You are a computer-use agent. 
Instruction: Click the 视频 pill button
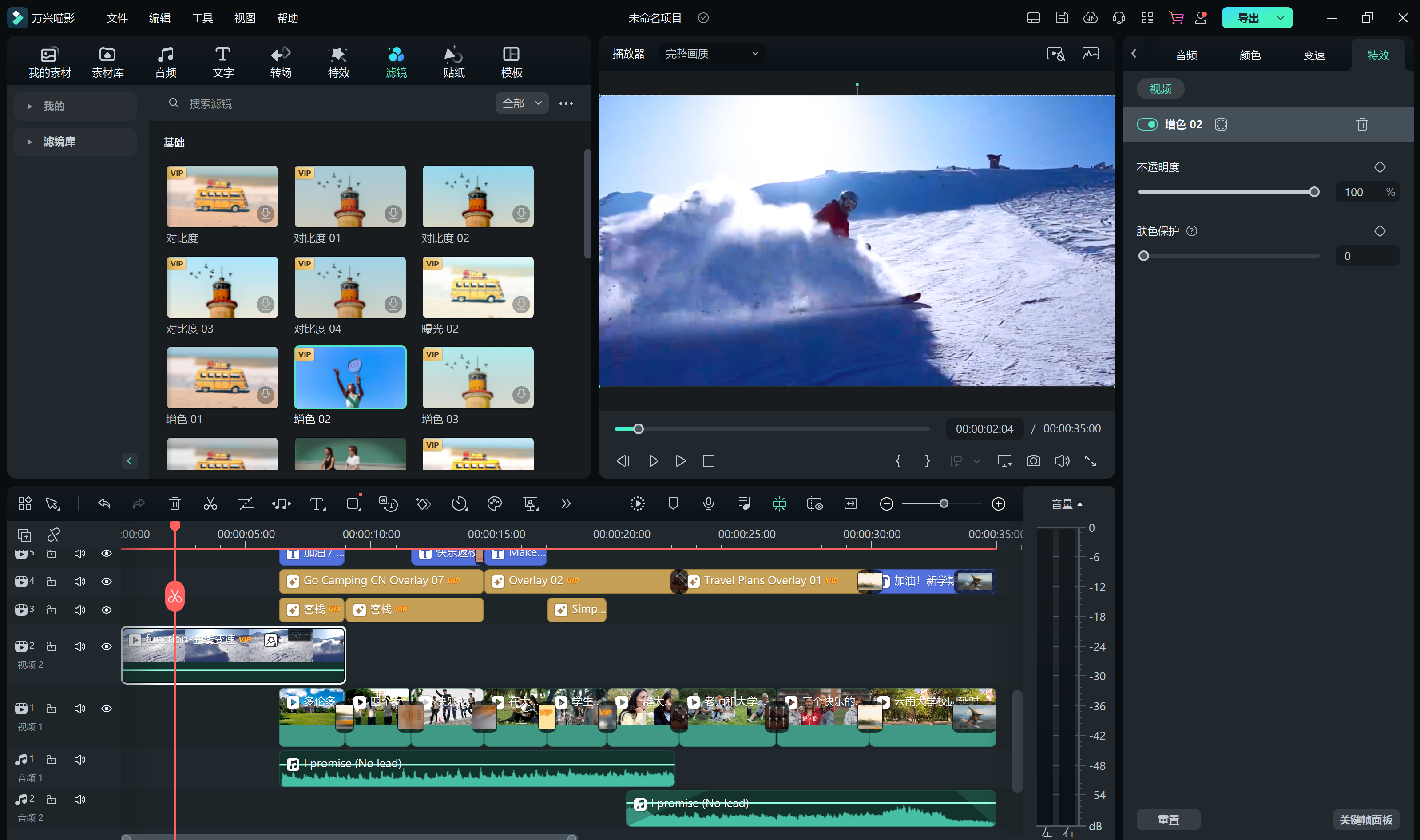tap(1160, 89)
